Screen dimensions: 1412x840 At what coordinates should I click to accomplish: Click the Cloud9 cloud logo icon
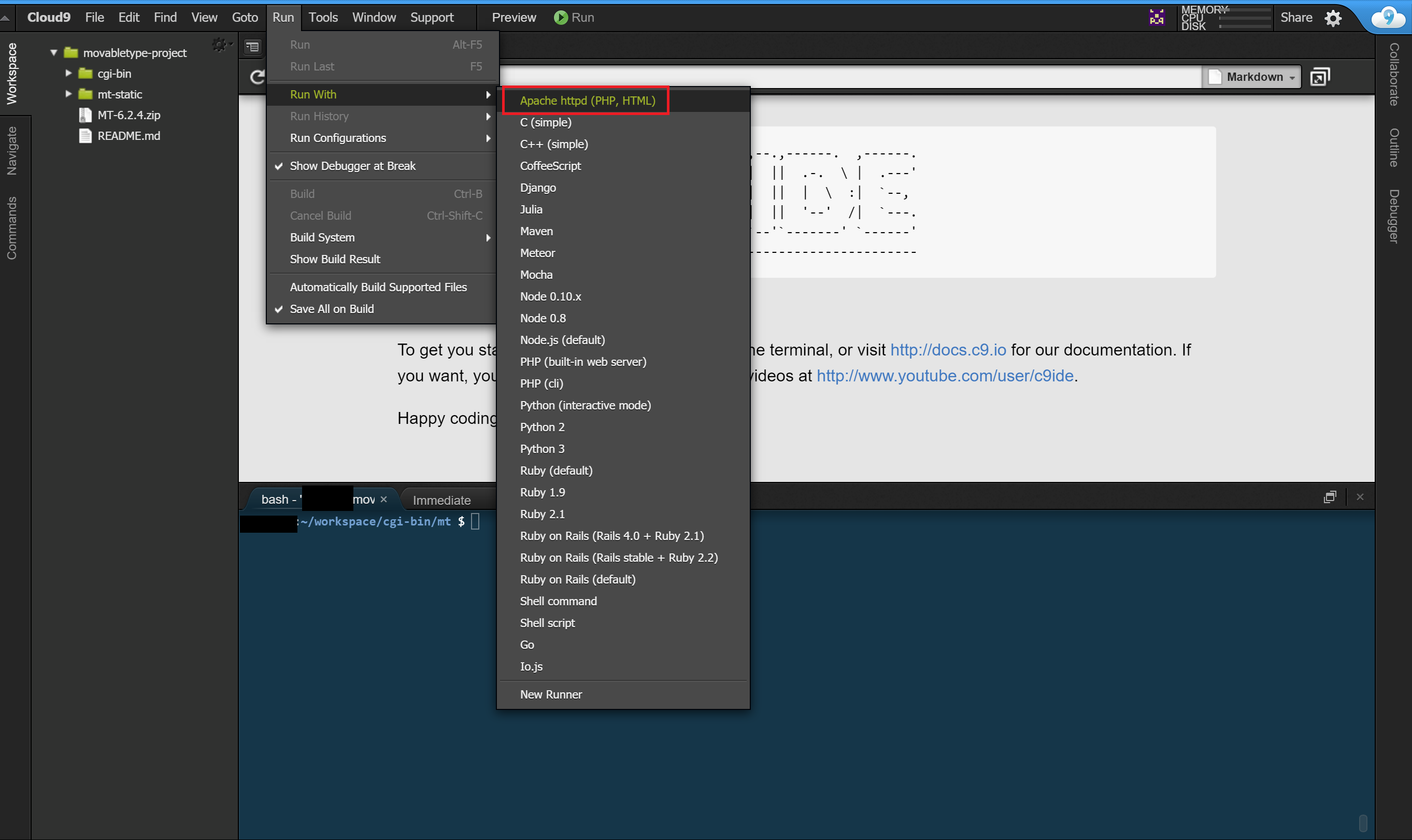[1388, 18]
